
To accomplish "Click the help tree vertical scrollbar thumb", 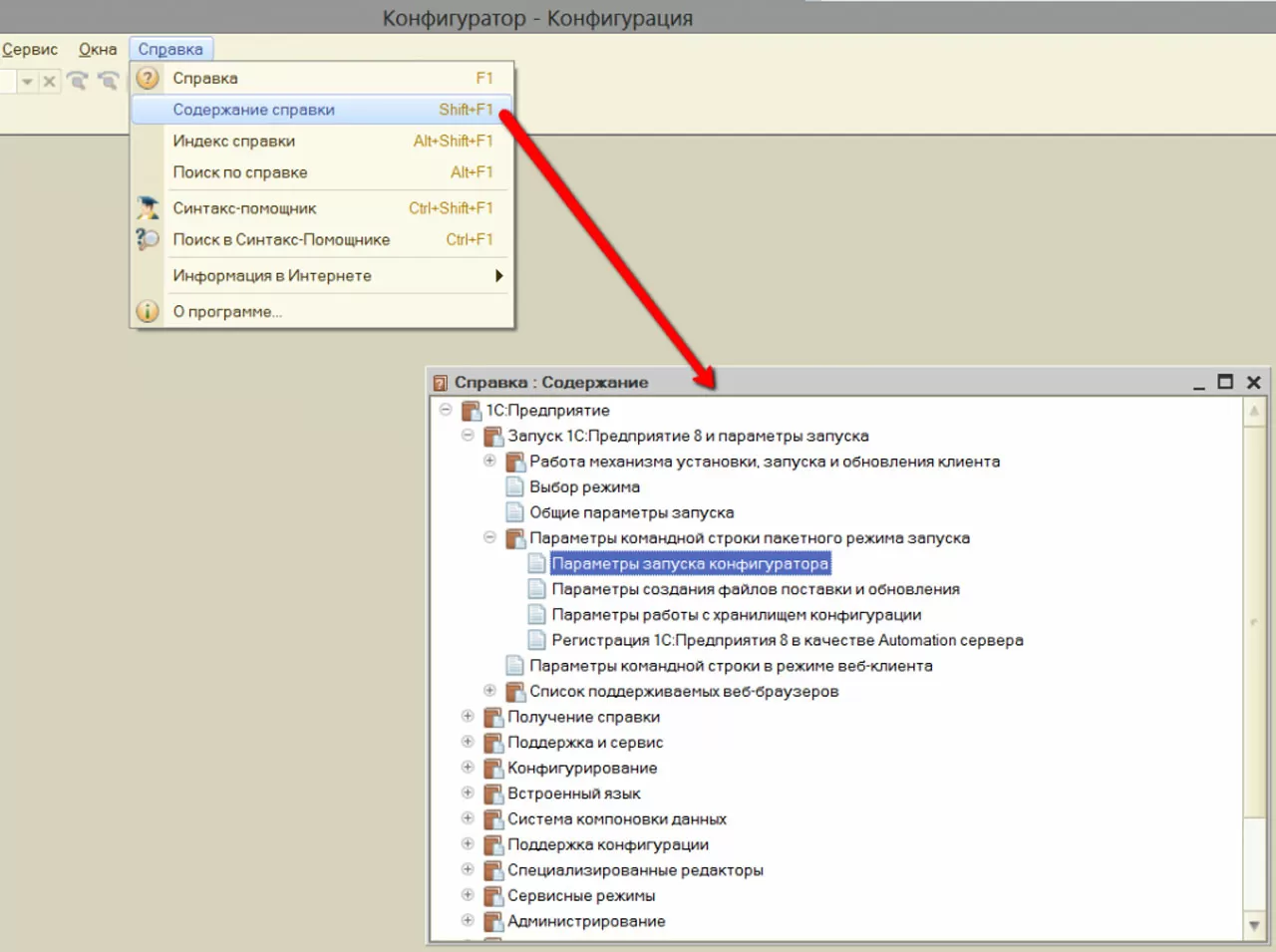I will tap(1254, 622).
